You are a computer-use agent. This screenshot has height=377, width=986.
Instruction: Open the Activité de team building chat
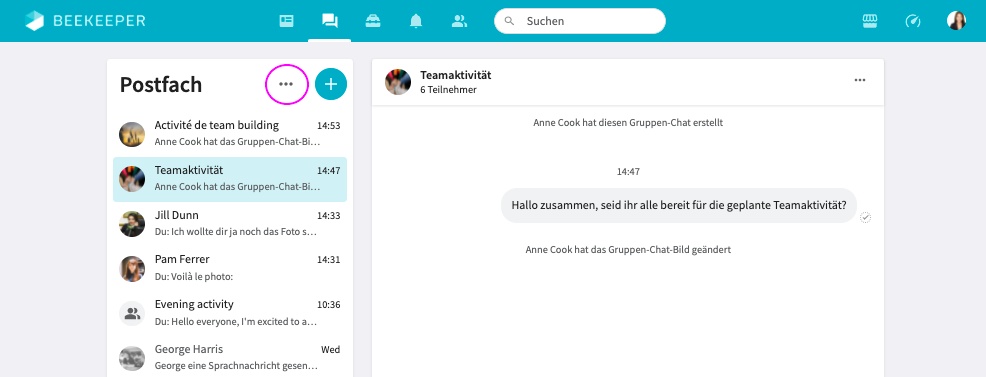pos(230,134)
